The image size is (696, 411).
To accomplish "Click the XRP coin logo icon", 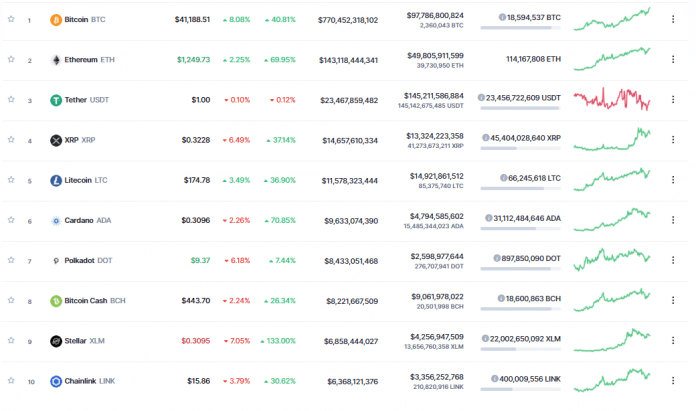I will (x=56, y=140).
